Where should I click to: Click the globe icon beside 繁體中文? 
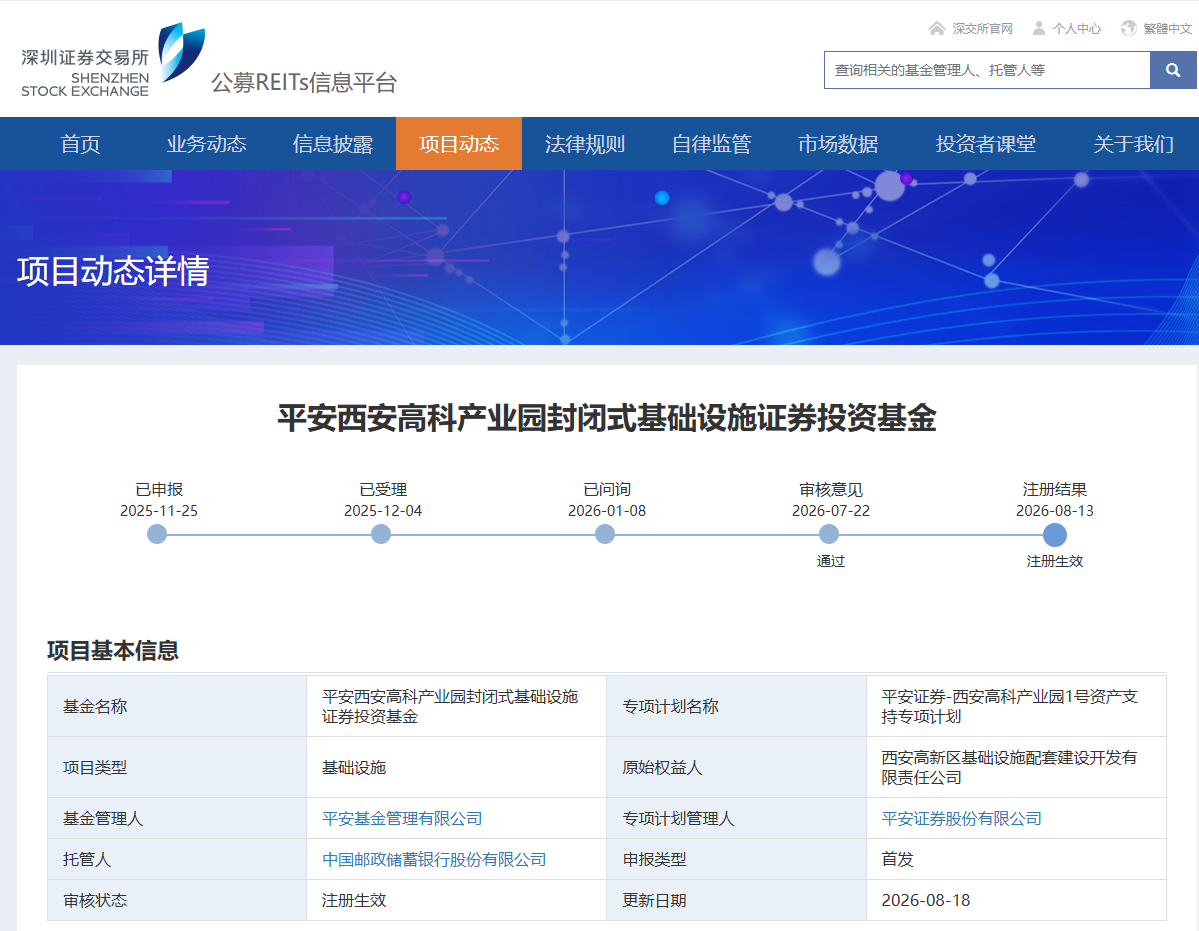tap(1129, 28)
